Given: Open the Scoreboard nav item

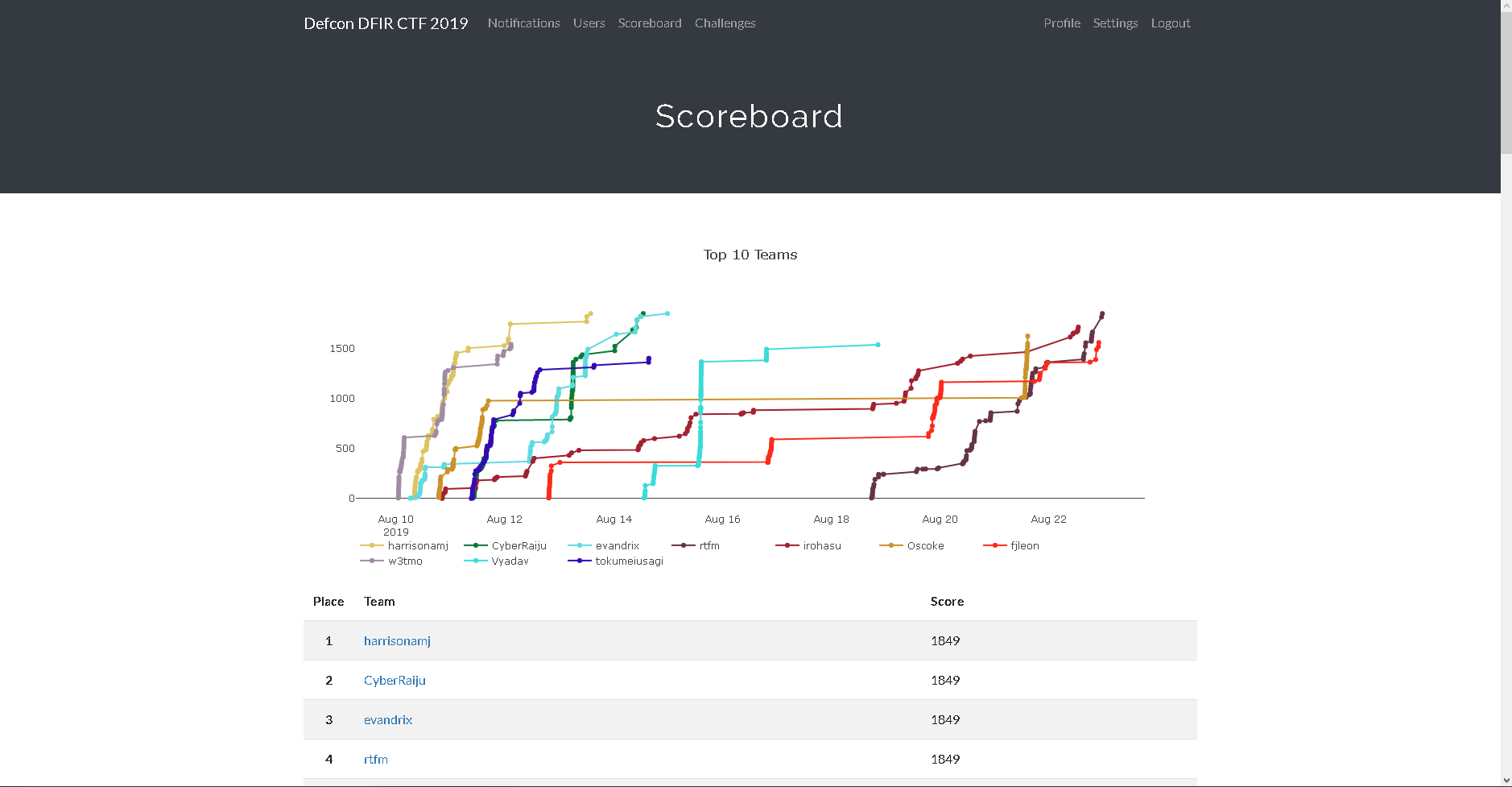Looking at the screenshot, I should point(650,23).
